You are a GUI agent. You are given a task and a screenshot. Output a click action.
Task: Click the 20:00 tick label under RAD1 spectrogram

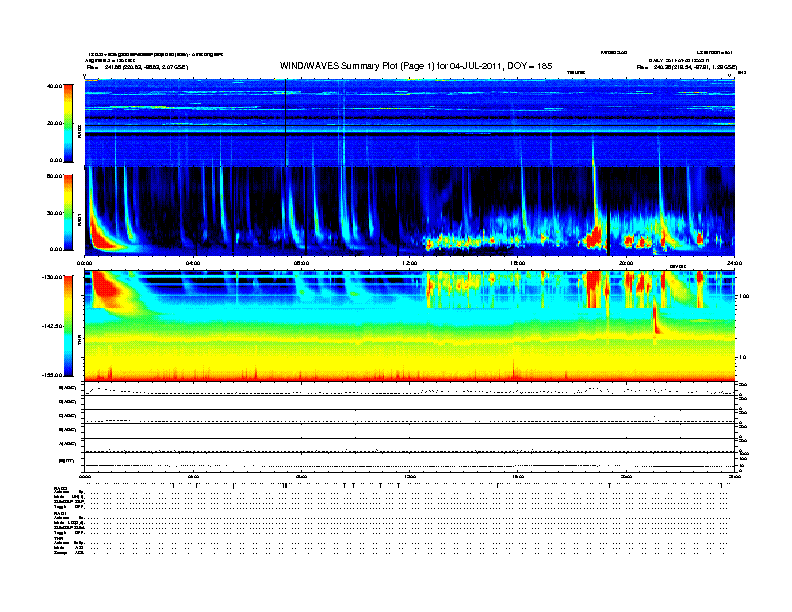[x=626, y=263]
